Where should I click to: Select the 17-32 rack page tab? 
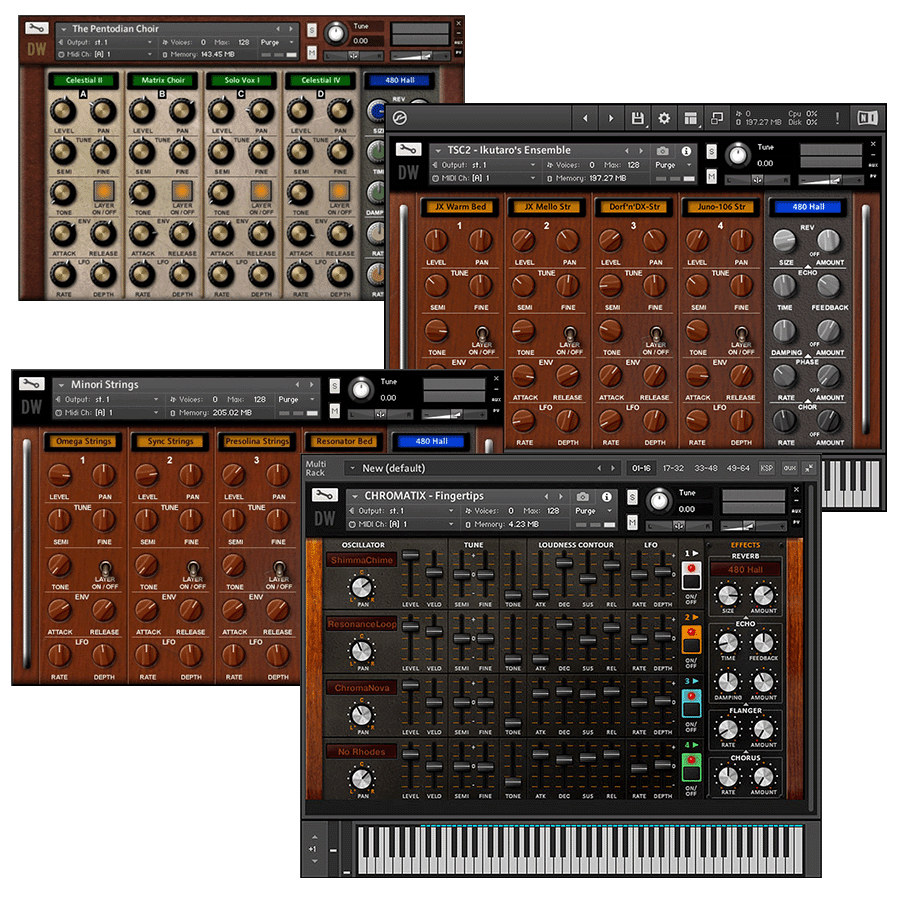point(673,468)
